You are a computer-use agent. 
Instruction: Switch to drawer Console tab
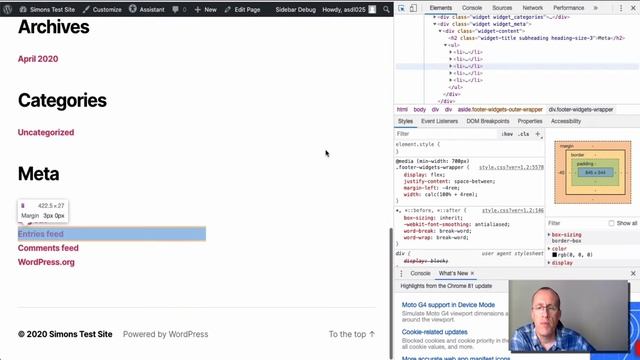tap(420, 273)
